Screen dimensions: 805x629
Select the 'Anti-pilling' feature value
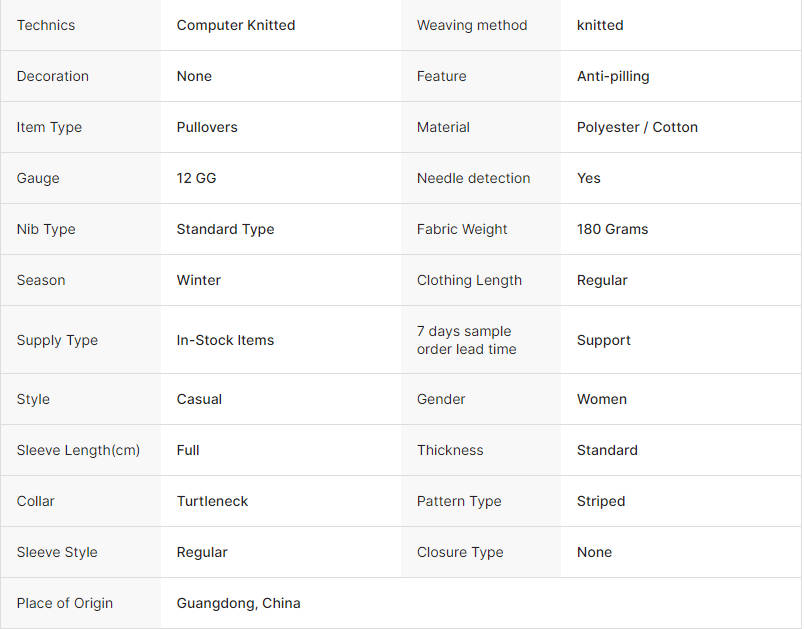[613, 77]
